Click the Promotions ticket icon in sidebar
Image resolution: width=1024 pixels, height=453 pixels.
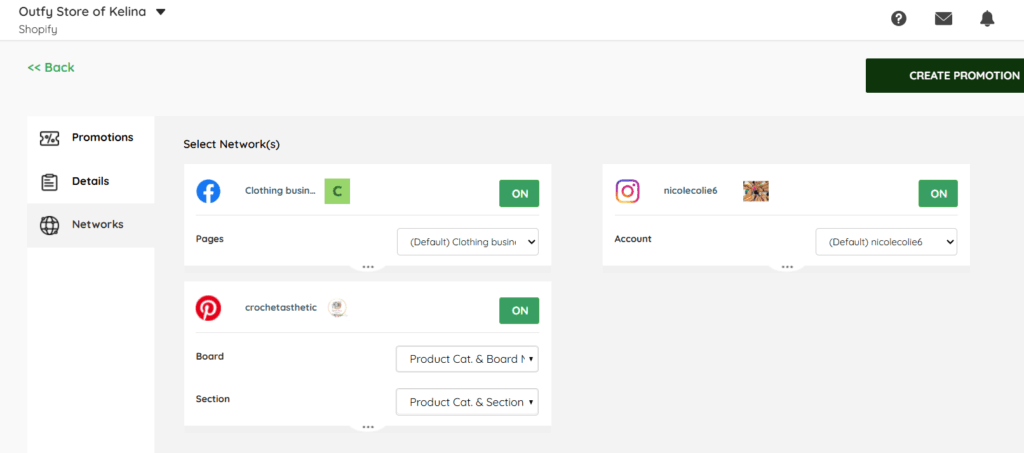pos(49,138)
